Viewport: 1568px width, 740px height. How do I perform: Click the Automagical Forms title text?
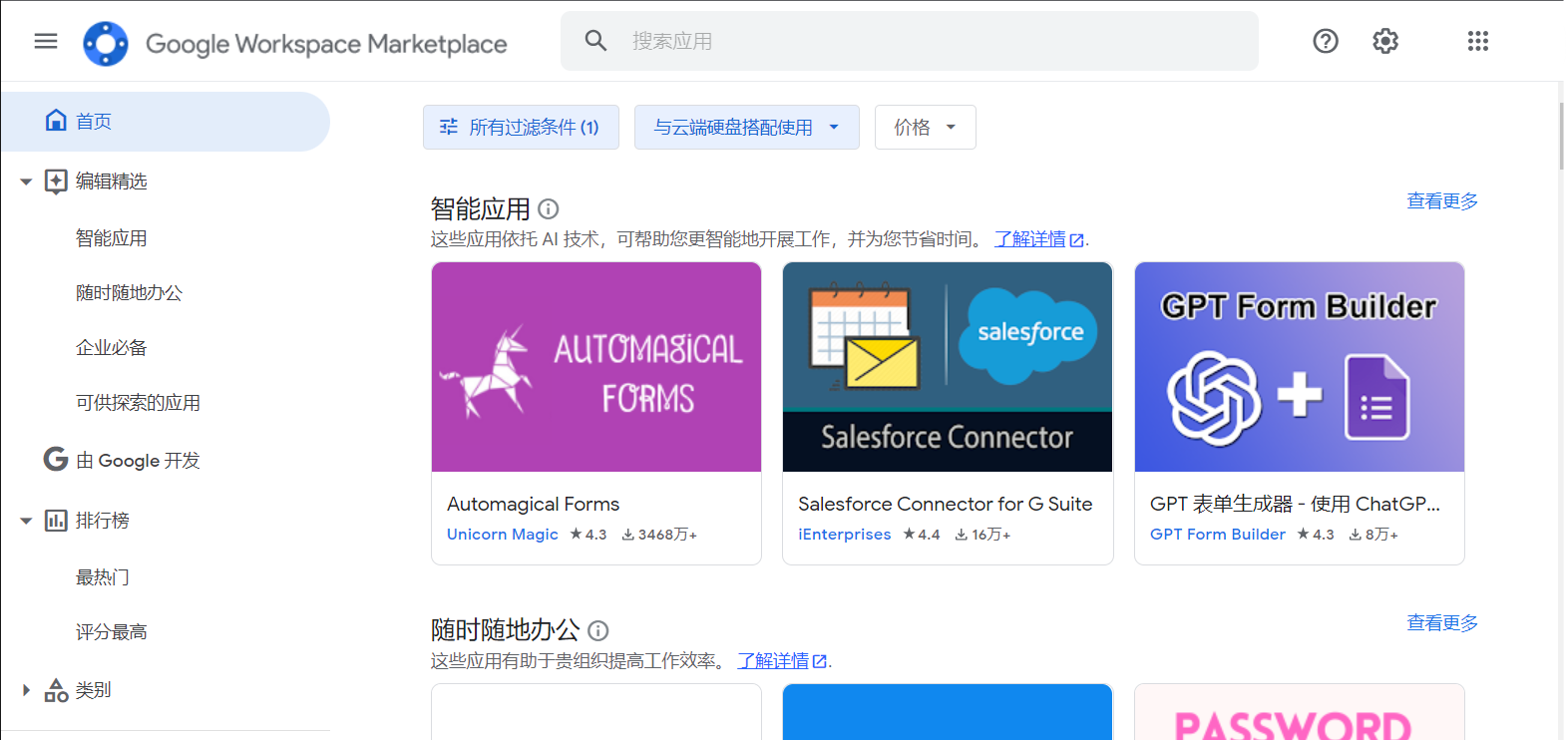534,504
